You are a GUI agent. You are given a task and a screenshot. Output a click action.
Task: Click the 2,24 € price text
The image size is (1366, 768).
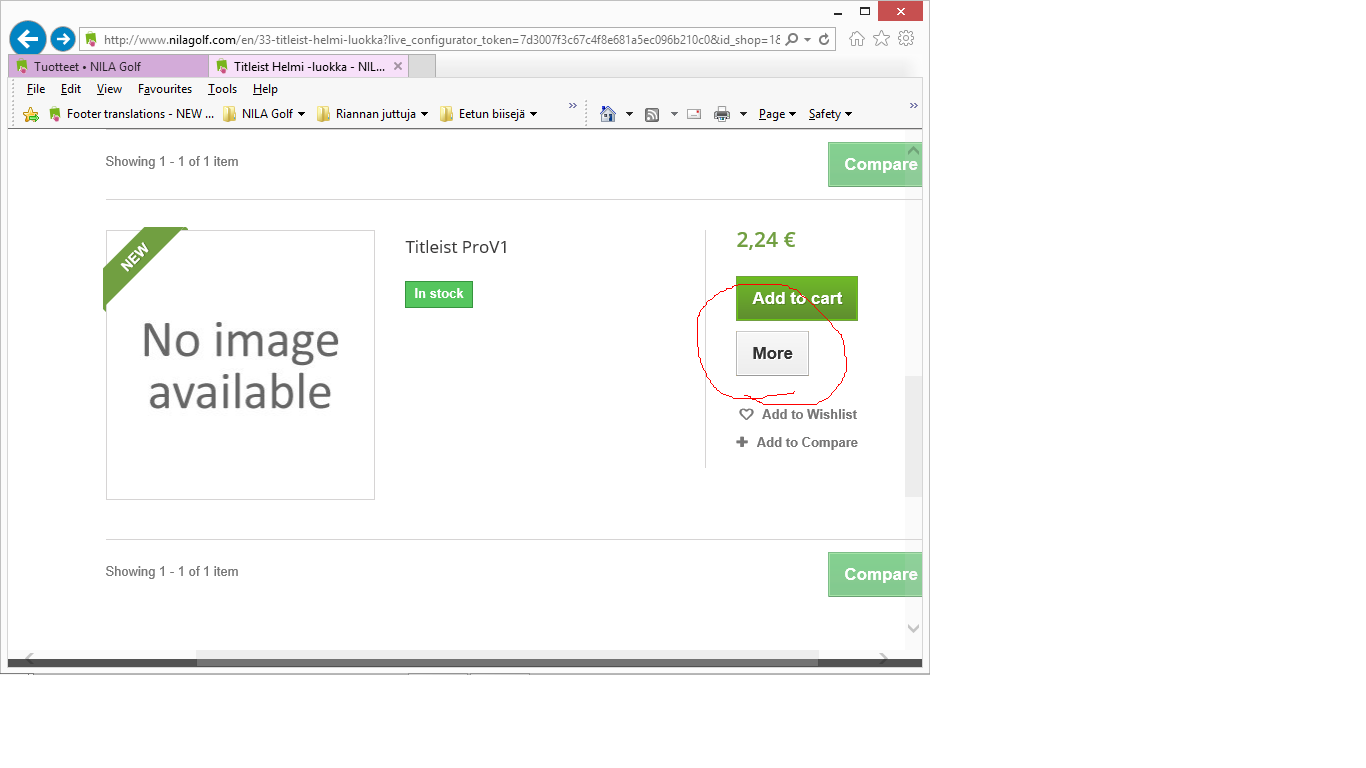(766, 240)
